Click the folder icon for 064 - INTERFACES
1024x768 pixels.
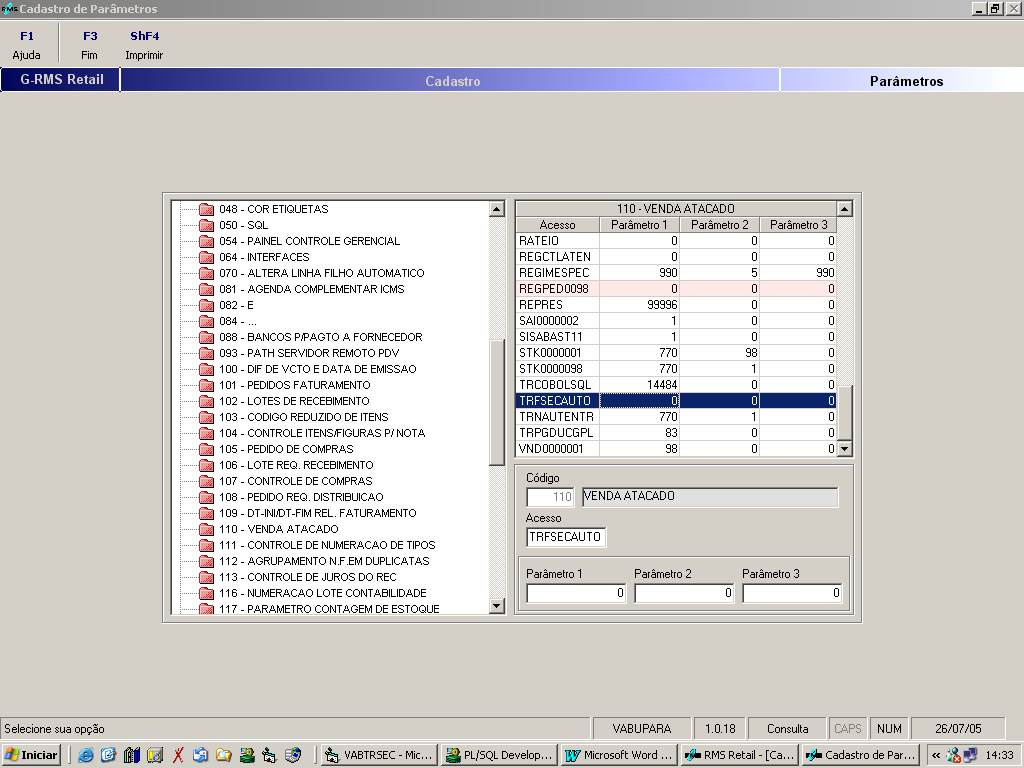coord(207,257)
